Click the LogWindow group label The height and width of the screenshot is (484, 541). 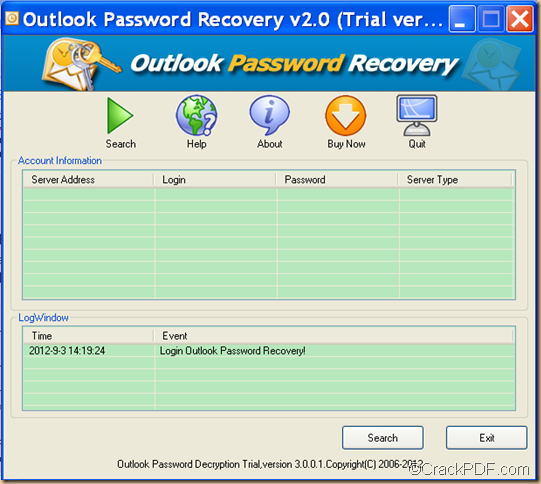[43, 317]
